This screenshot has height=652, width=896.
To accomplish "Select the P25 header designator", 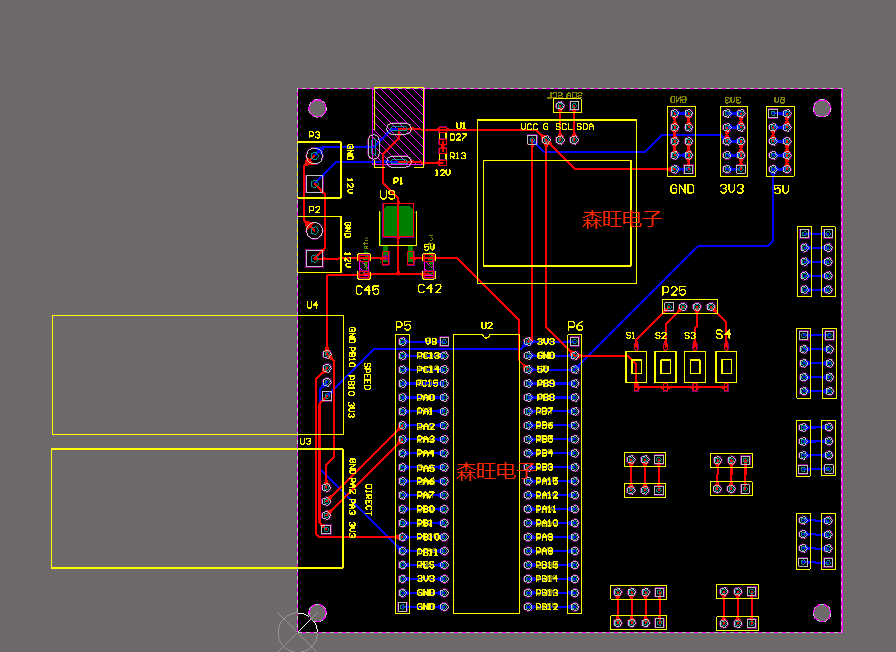I will coord(674,291).
